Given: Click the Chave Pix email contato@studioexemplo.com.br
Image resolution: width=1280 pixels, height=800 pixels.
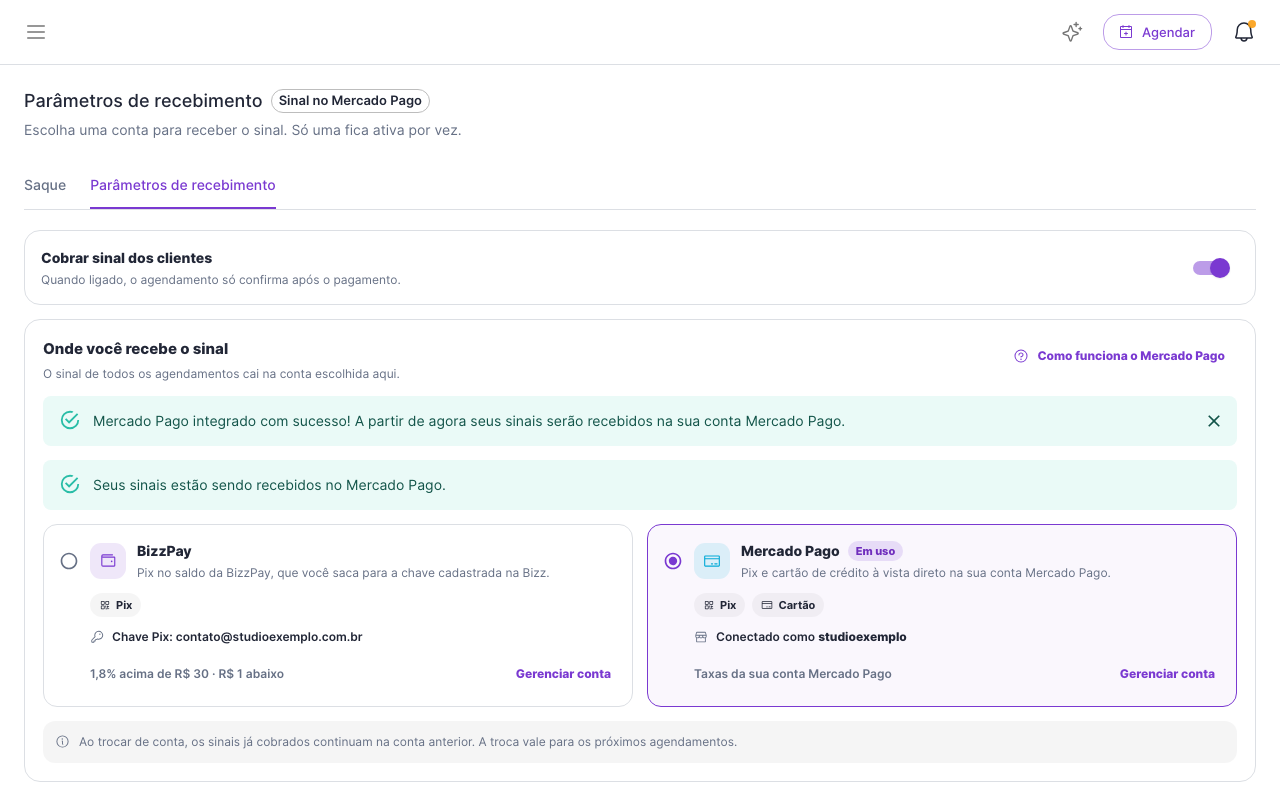Looking at the screenshot, I should coord(269,637).
